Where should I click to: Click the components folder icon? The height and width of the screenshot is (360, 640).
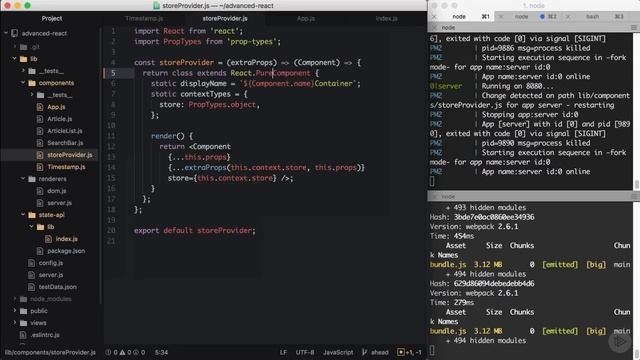(x=32, y=83)
